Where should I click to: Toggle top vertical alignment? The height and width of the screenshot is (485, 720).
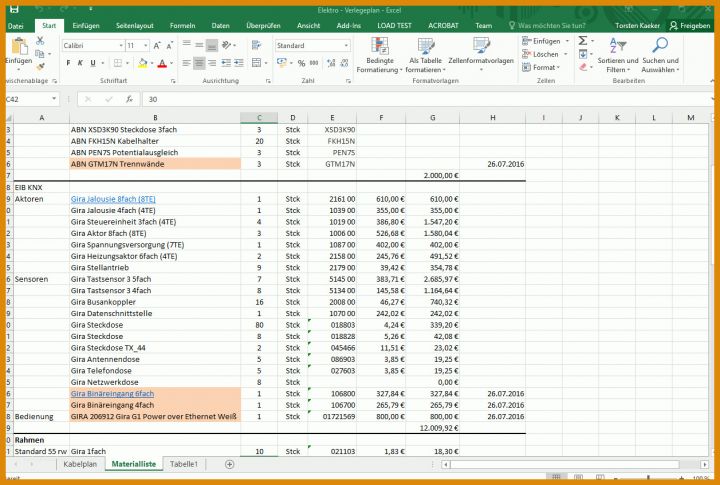(186, 45)
